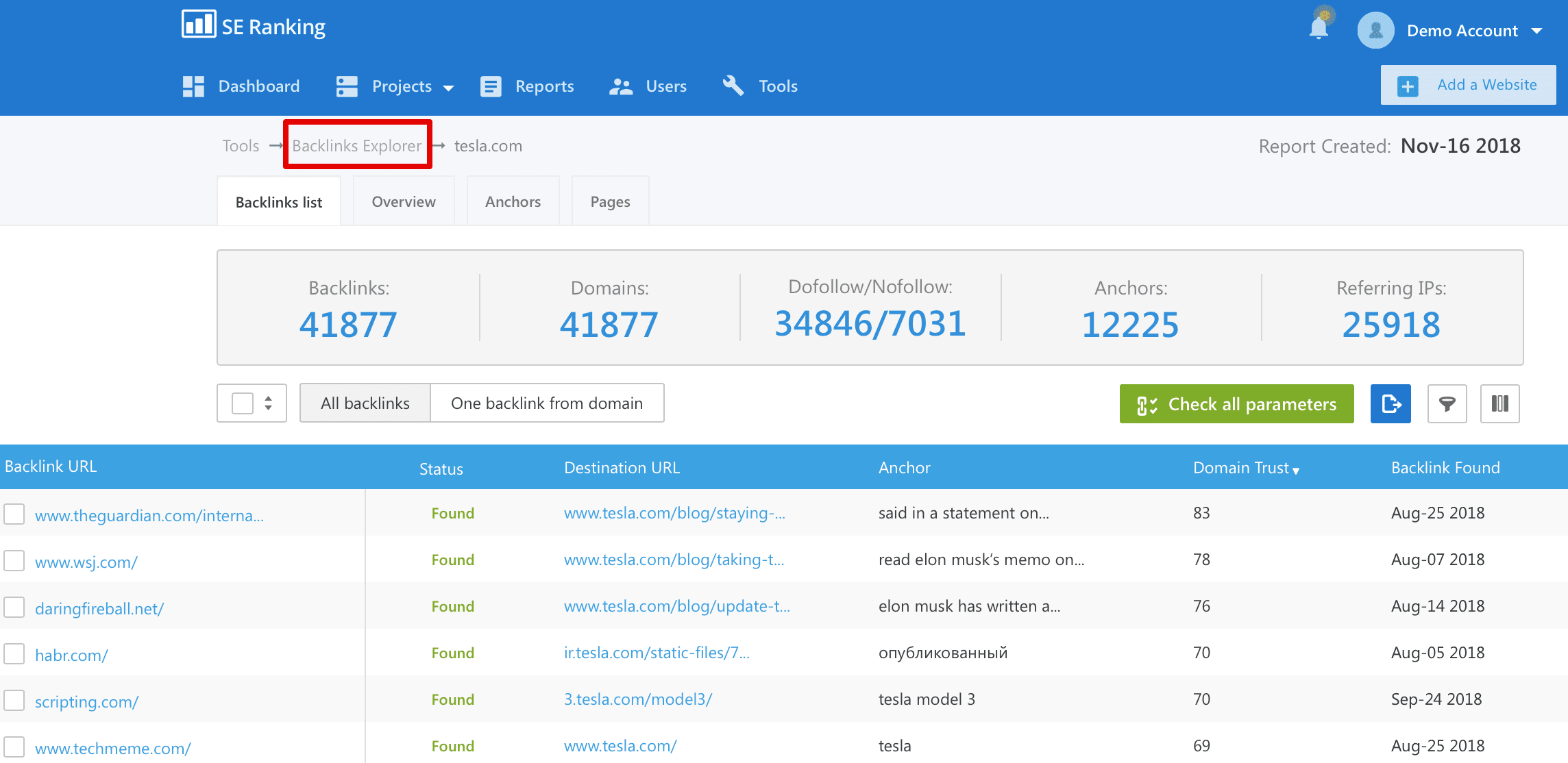The image size is (1568, 763).
Task: Tick the scripting.com row checkbox
Action: (14, 700)
